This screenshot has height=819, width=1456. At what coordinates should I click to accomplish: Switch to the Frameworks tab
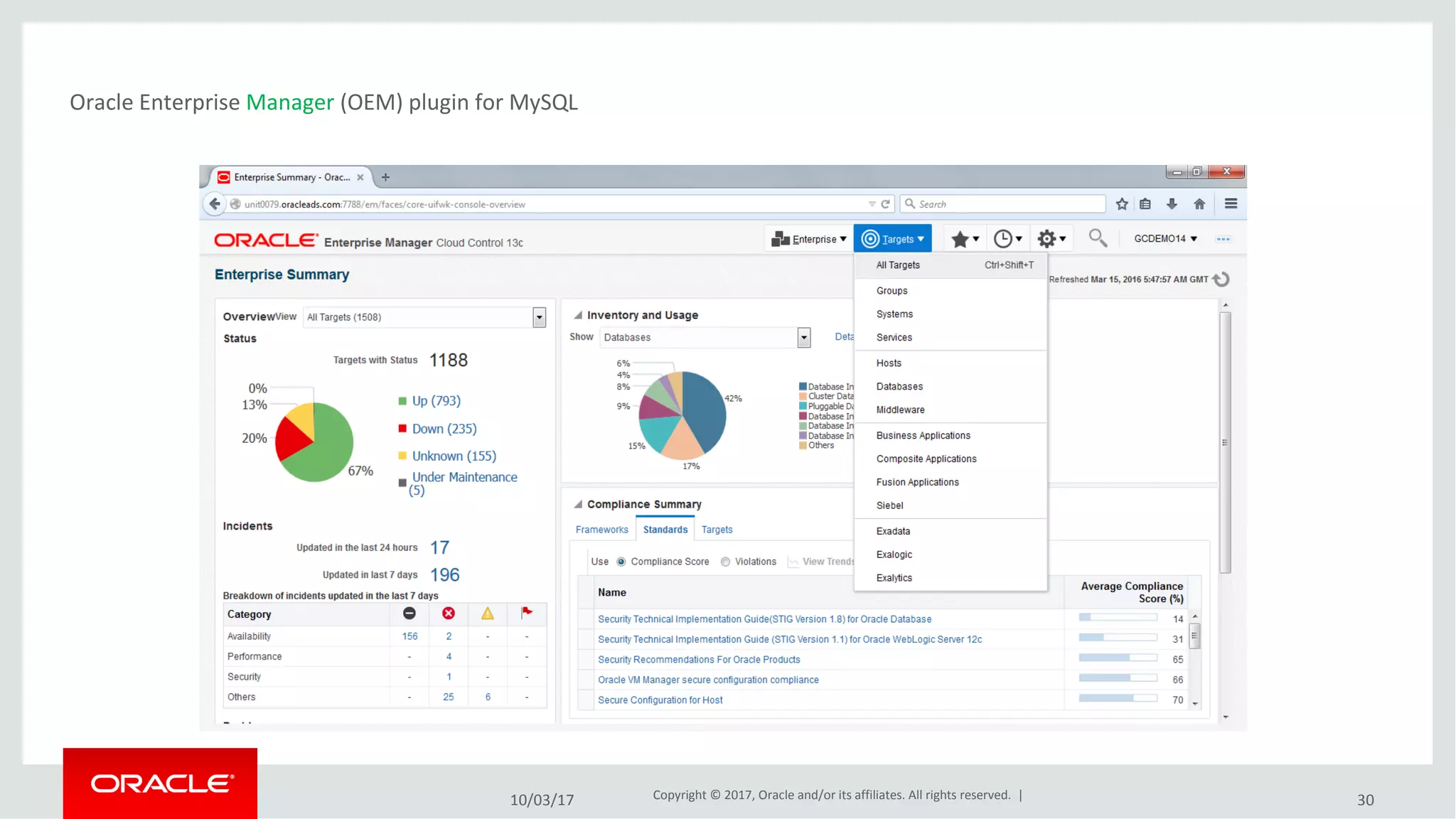click(x=602, y=530)
